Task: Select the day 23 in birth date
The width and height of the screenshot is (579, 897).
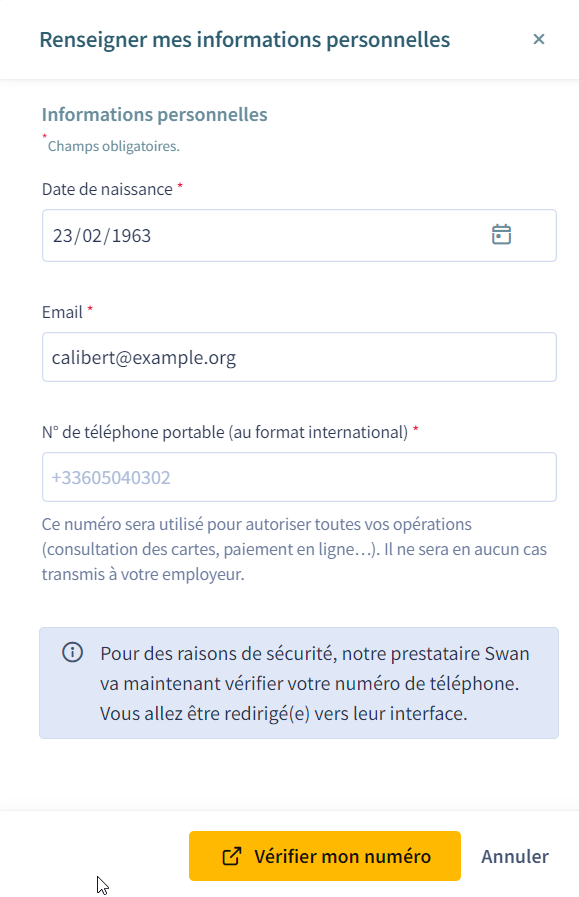Action: pyautogui.click(x=62, y=236)
